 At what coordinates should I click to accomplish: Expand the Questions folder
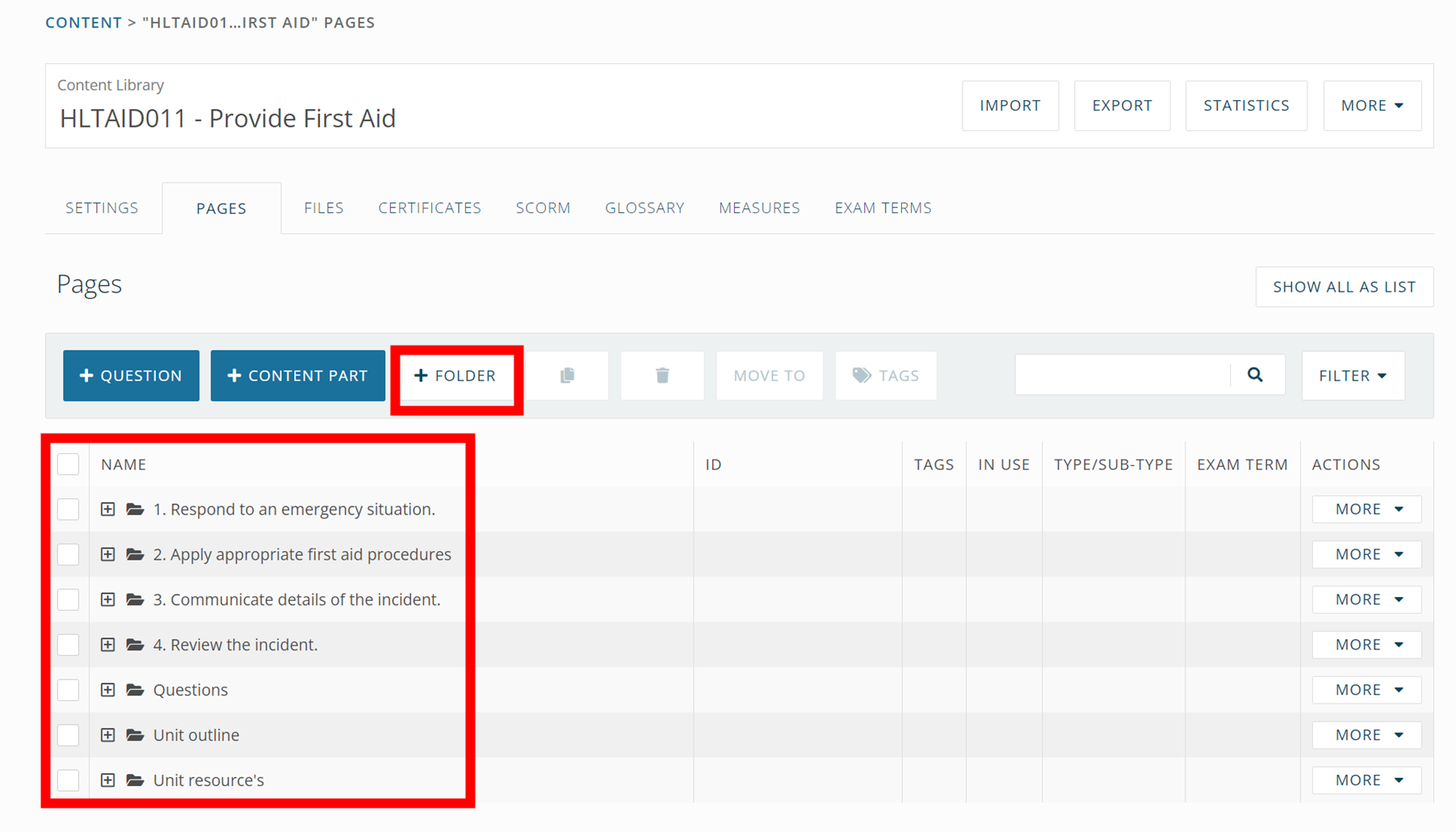[x=107, y=691]
